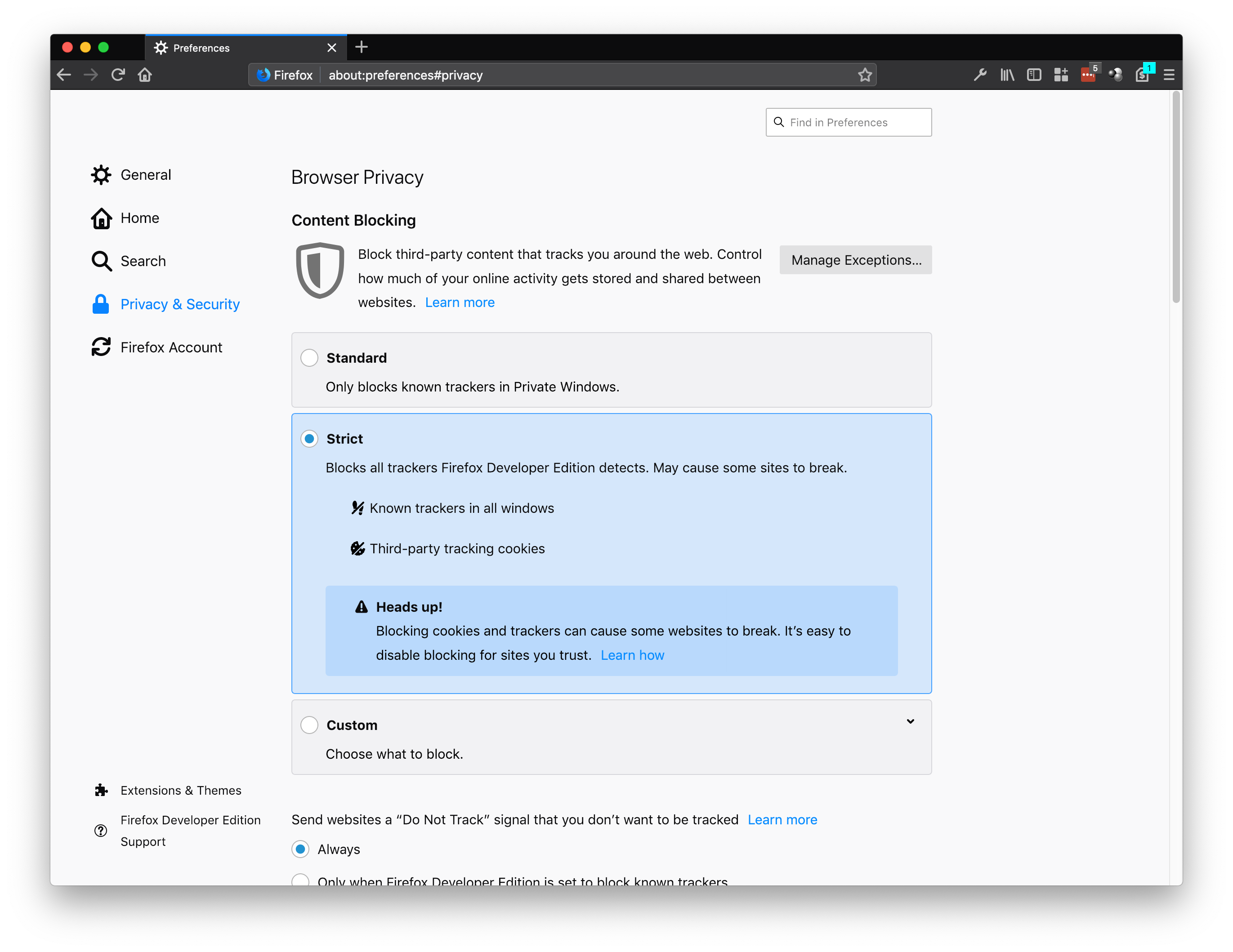Viewport: 1233px width, 952px height.
Task: Toggle the sidebar view icon
Action: [x=1034, y=75]
